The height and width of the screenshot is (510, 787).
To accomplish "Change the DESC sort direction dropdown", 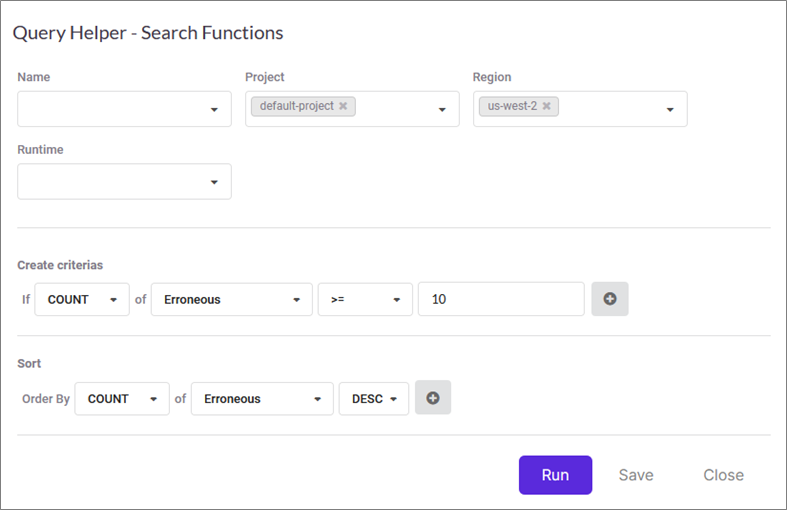I will [x=375, y=398].
